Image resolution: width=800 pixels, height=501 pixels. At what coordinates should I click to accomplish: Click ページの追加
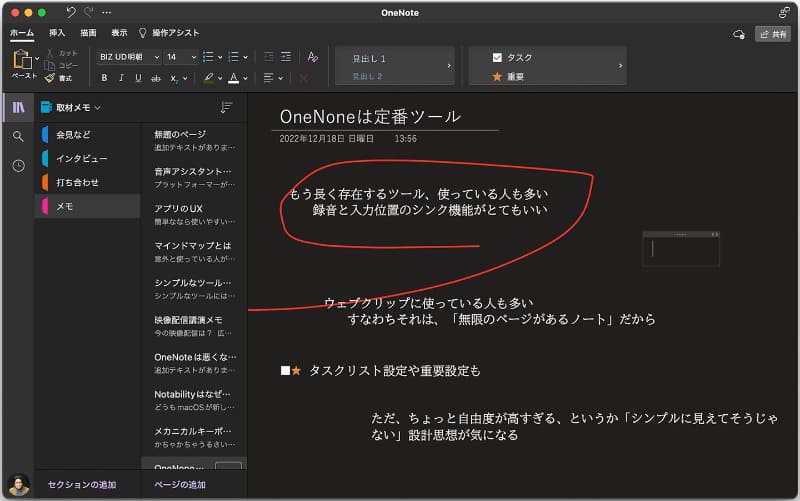pyautogui.click(x=180, y=485)
